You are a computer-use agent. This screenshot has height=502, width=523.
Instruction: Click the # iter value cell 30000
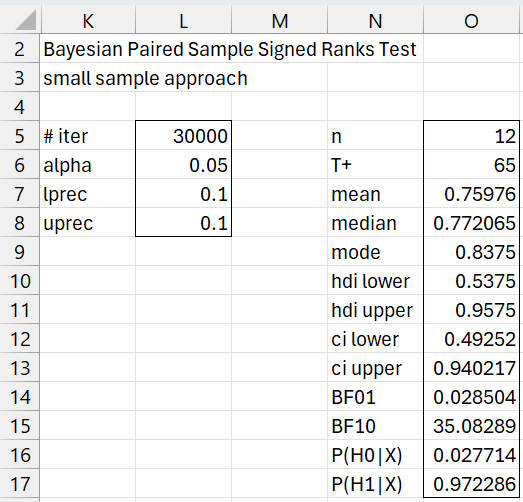point(183,135)
